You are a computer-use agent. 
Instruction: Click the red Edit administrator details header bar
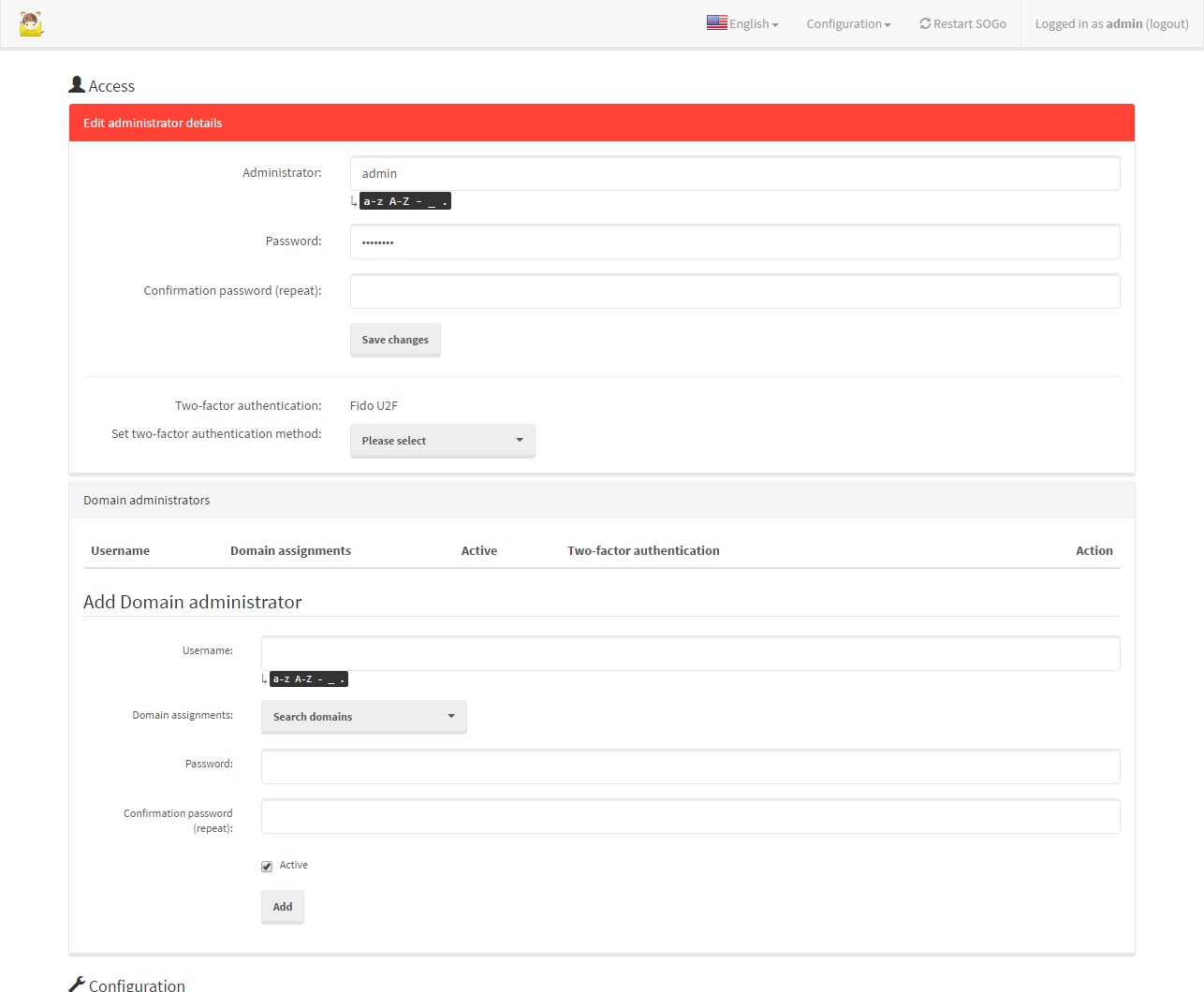coord(601,123)
